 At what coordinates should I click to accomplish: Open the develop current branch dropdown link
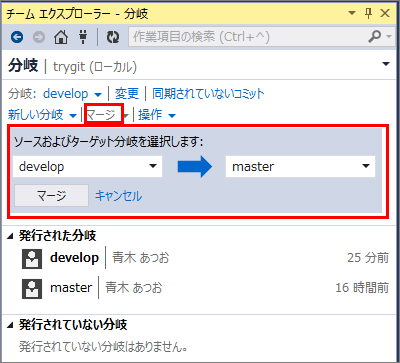72,94
